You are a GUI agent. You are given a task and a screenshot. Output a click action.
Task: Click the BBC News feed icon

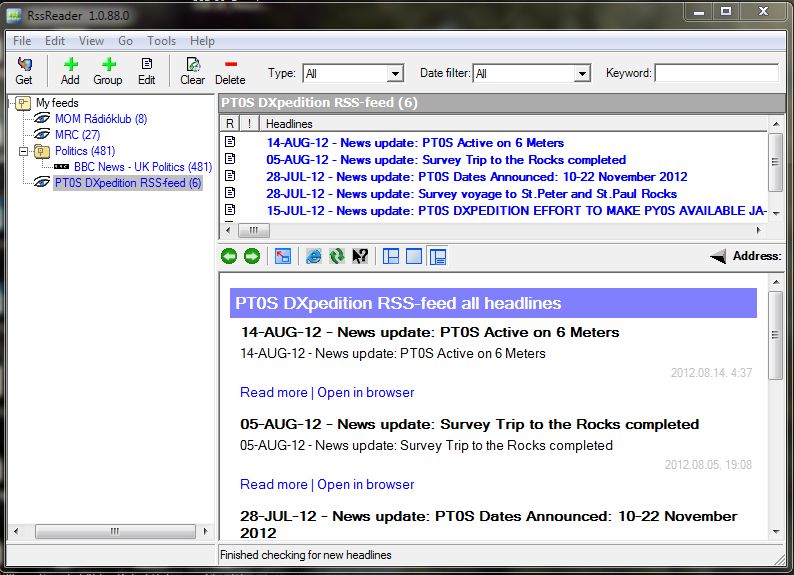pos(62,167)
